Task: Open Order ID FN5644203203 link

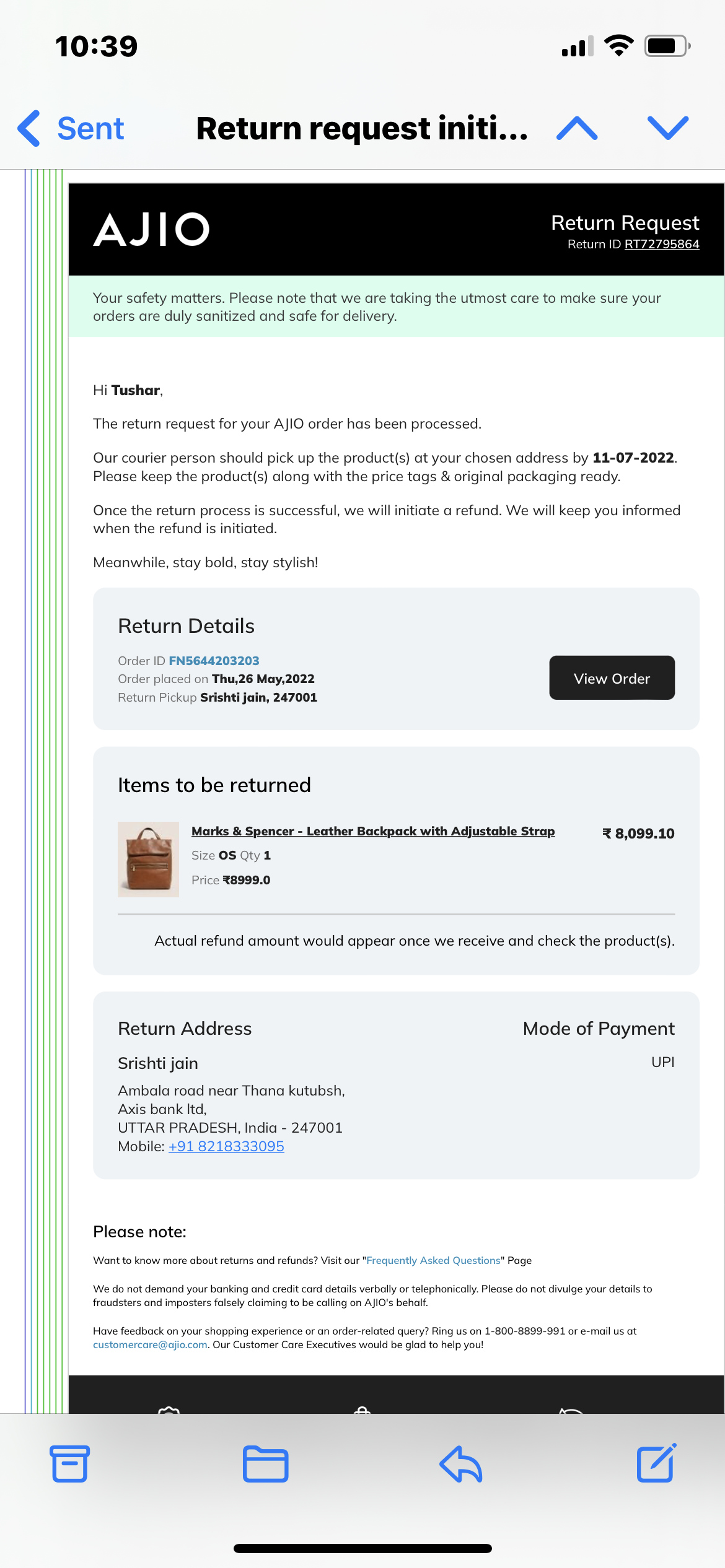Action: pyautogui.click(x=214, y=661)
